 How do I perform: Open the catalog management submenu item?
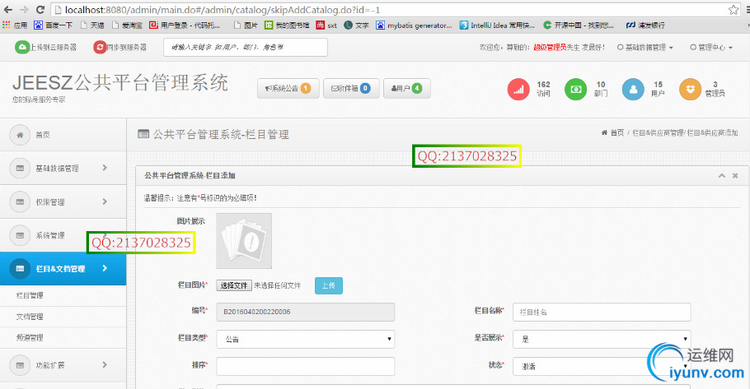(63, 295)
